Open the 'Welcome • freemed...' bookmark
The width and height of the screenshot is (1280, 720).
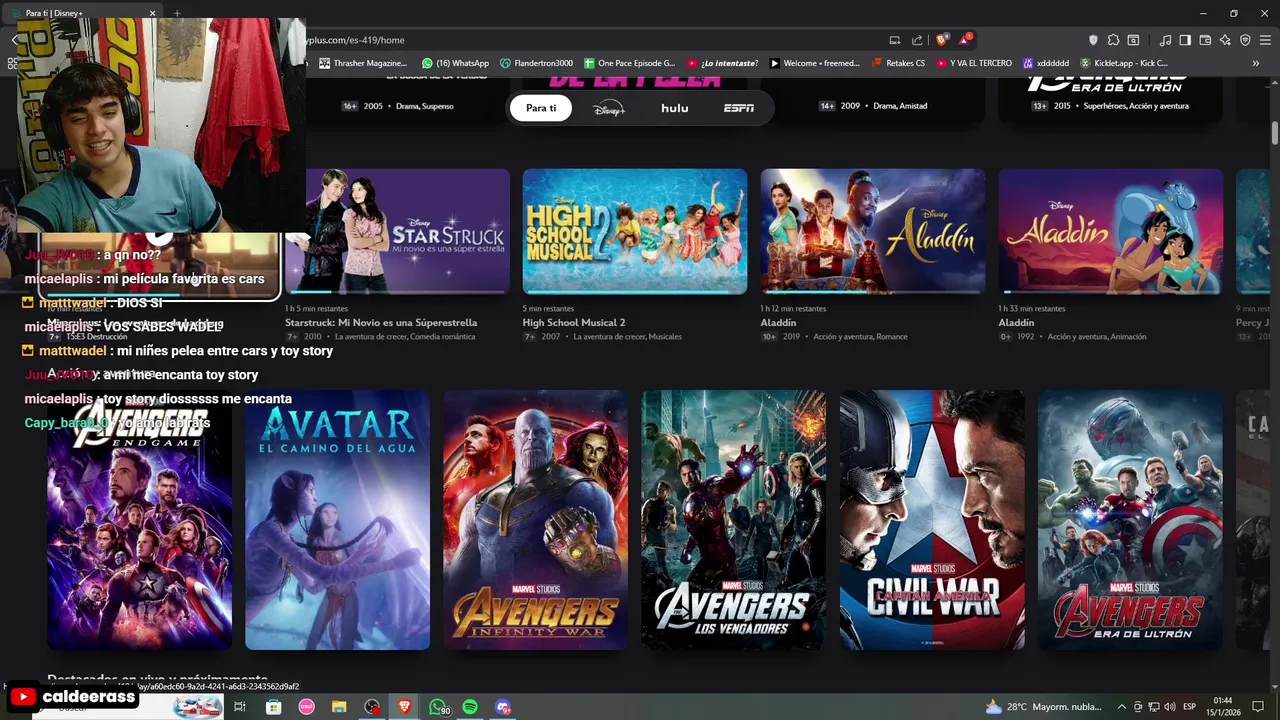pyautogui.click(x=814, y=63)
